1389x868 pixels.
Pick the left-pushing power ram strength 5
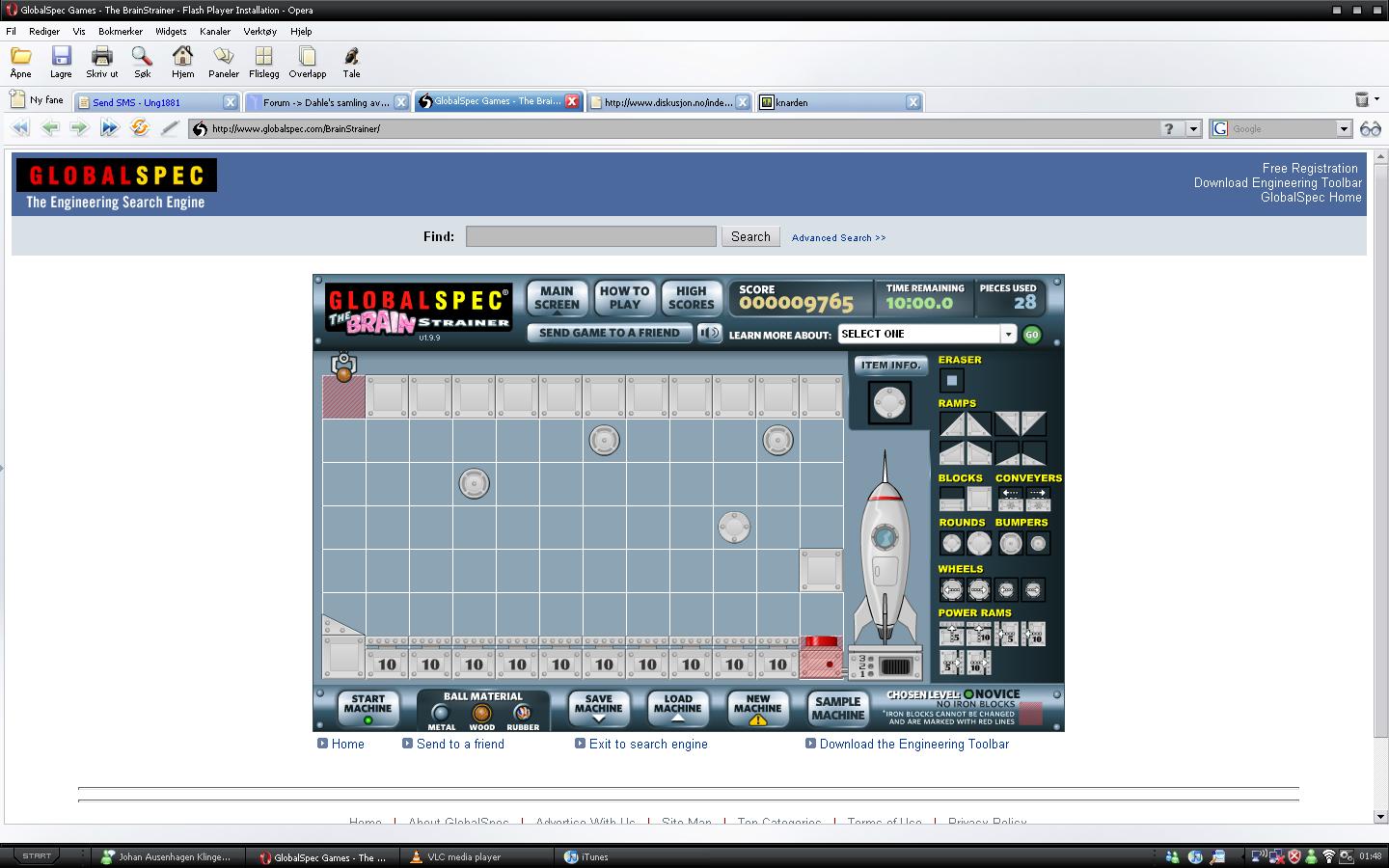1006,634
